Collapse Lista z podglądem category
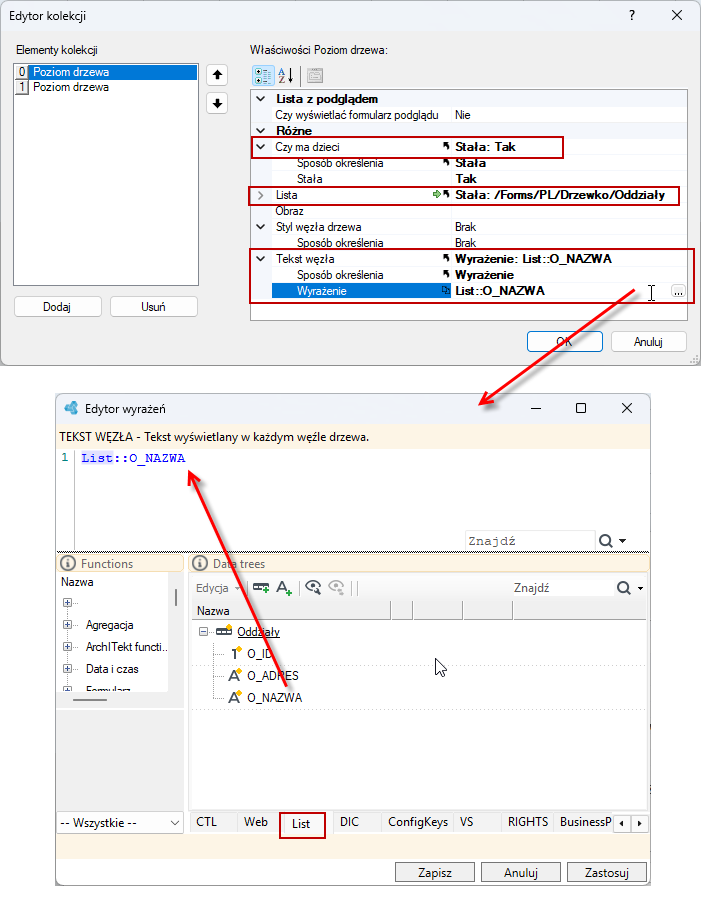Viewport: 701px width, 905px height. pos(261,99)
